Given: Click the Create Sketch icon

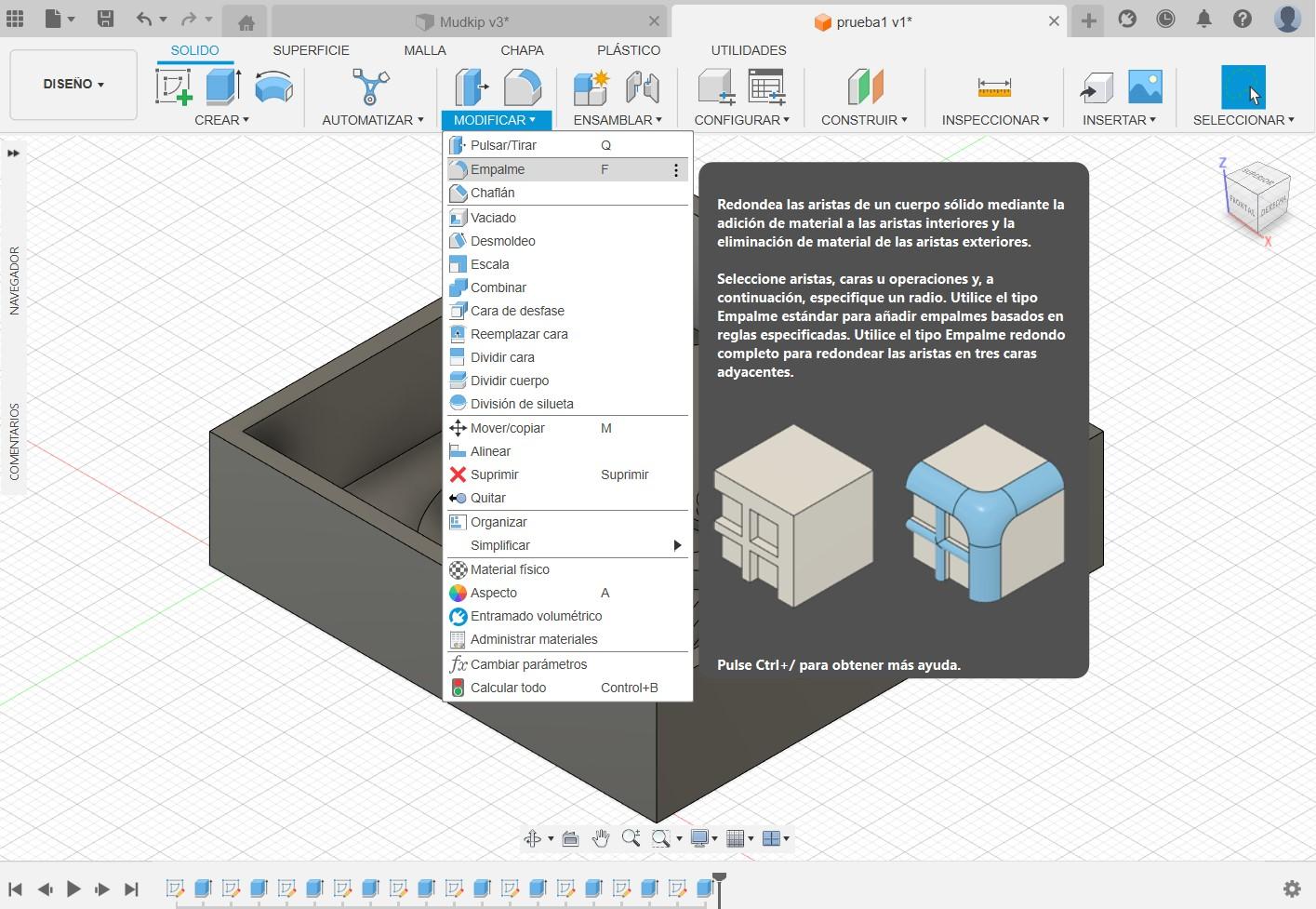Looking at the screenshot, I should pos(174,87).
